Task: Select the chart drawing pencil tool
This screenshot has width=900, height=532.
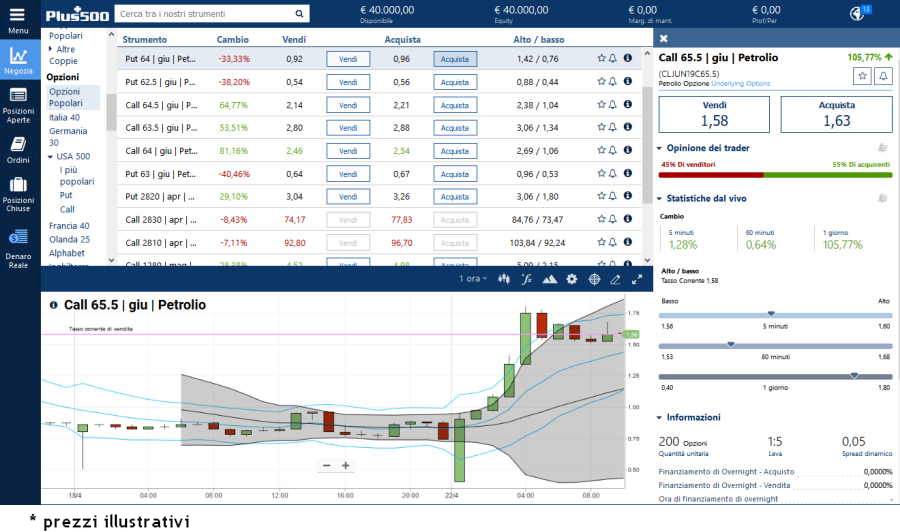Action: click(x=616, y=279)
